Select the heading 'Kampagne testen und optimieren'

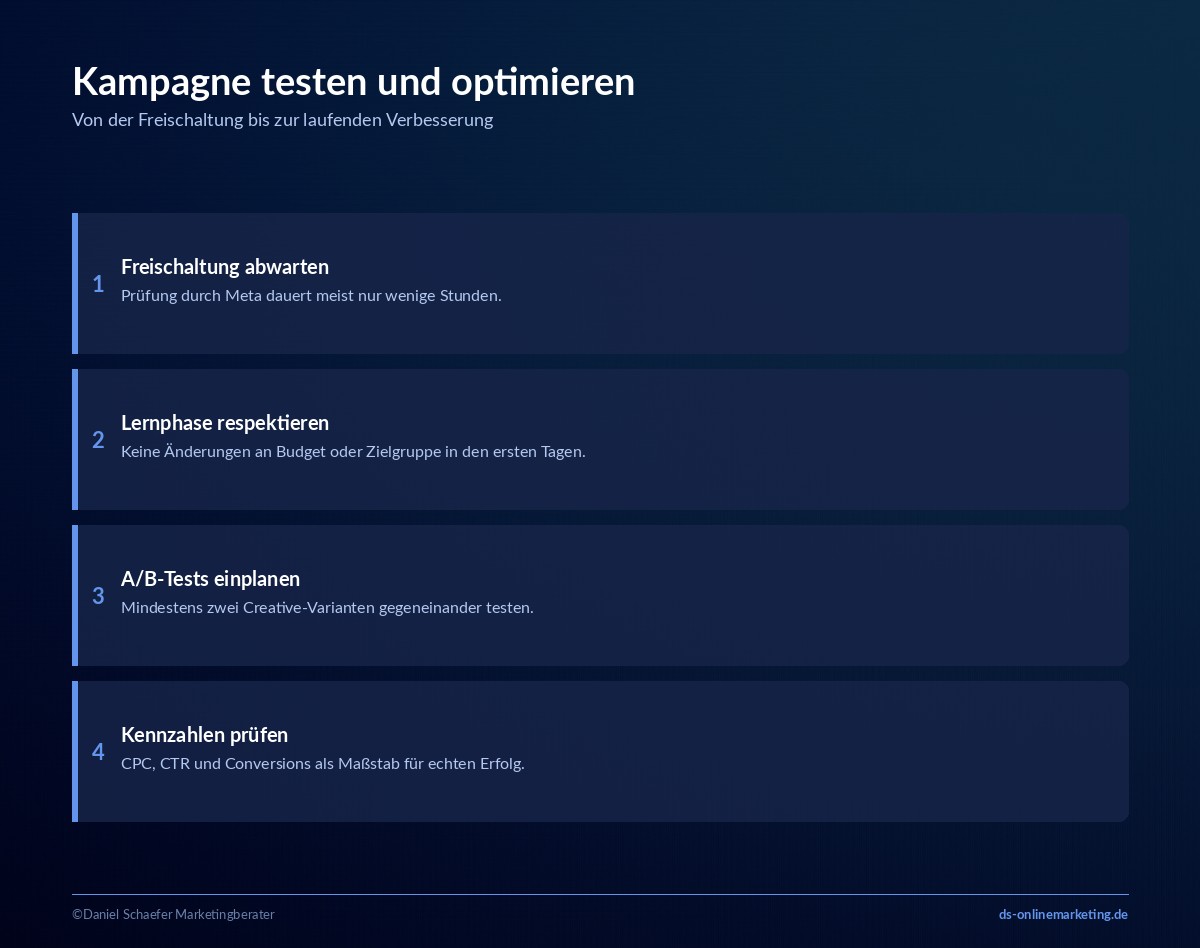click(353, 81)
